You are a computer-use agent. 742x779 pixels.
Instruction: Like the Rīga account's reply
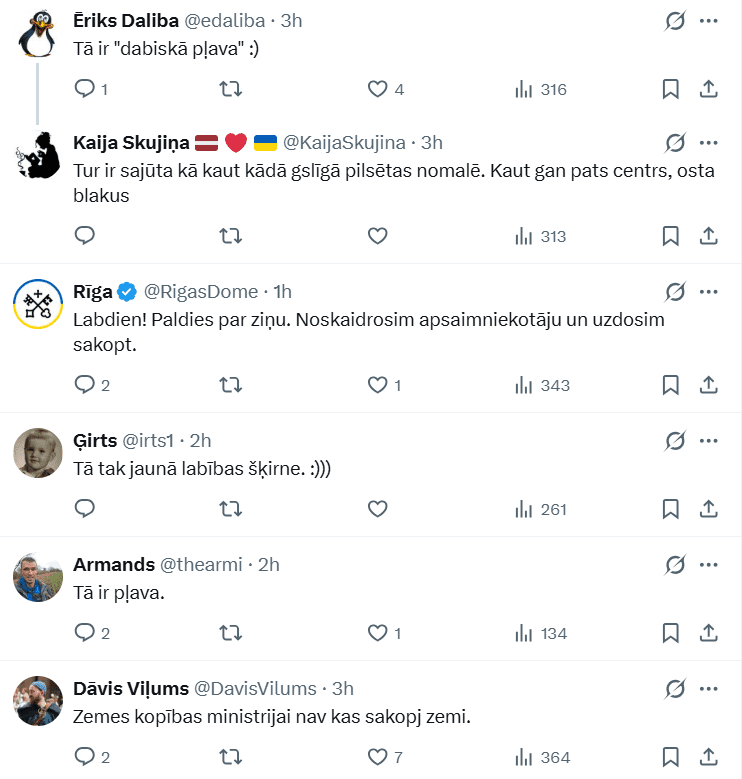tap(377, 385)
